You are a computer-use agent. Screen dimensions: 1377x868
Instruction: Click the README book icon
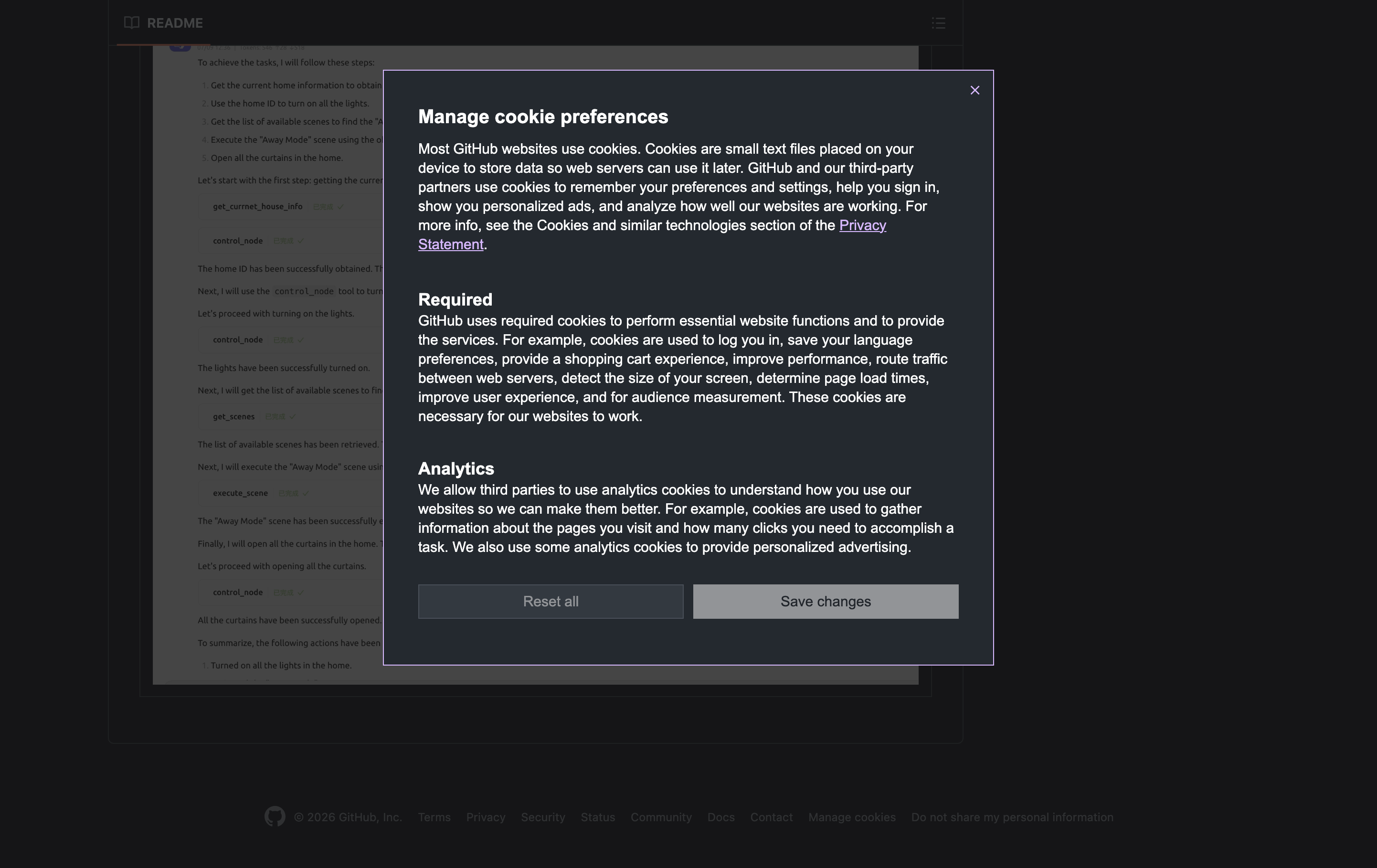pos(131,23)
